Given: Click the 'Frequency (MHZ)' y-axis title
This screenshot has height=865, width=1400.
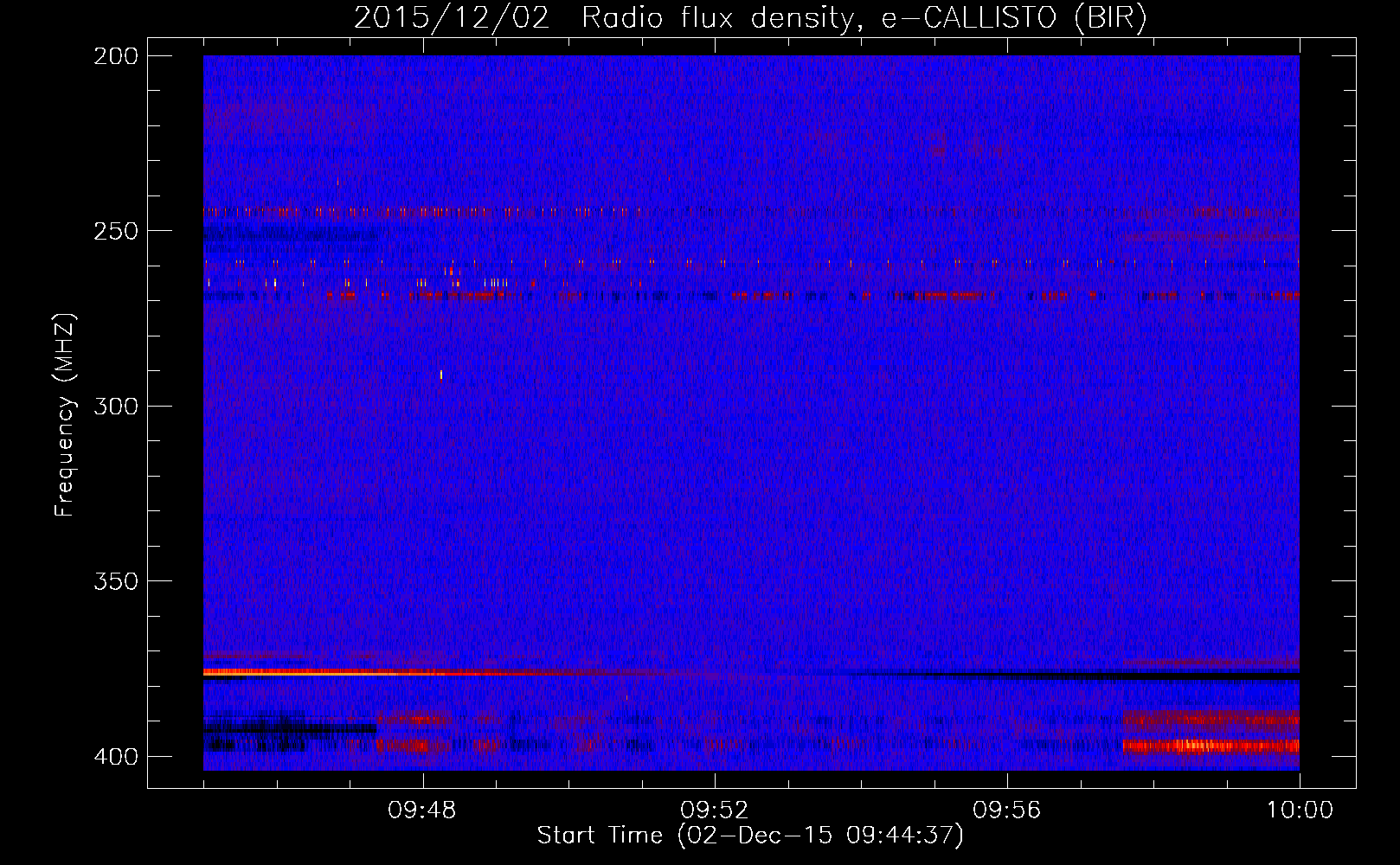Looking at the screenshot, I should point(65,415).
